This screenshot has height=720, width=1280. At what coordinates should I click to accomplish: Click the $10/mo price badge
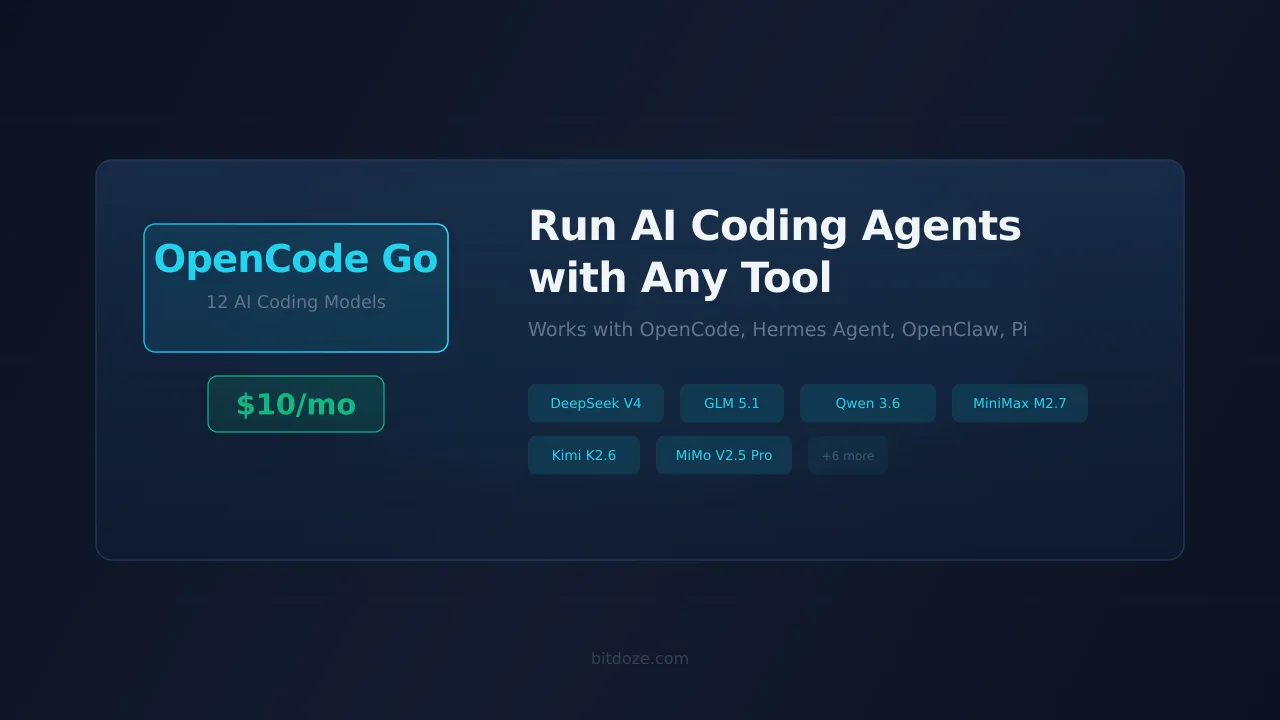(x=296, y=404)
